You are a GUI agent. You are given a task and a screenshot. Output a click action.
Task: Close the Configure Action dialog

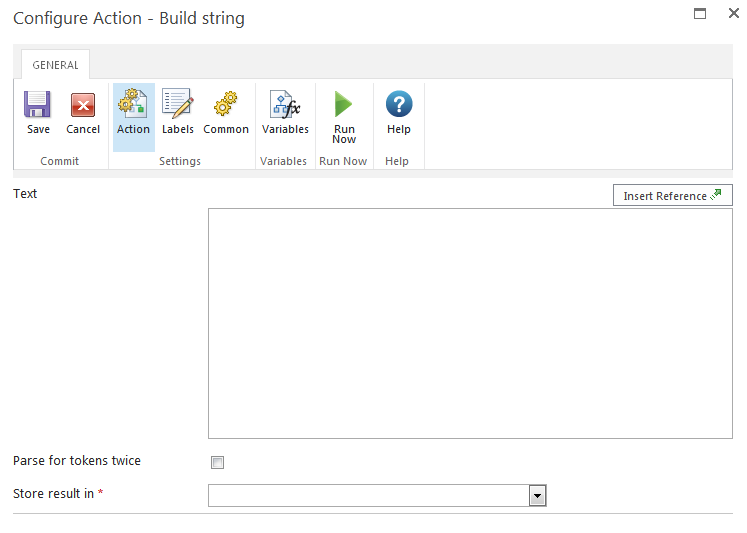coord(733,14)
